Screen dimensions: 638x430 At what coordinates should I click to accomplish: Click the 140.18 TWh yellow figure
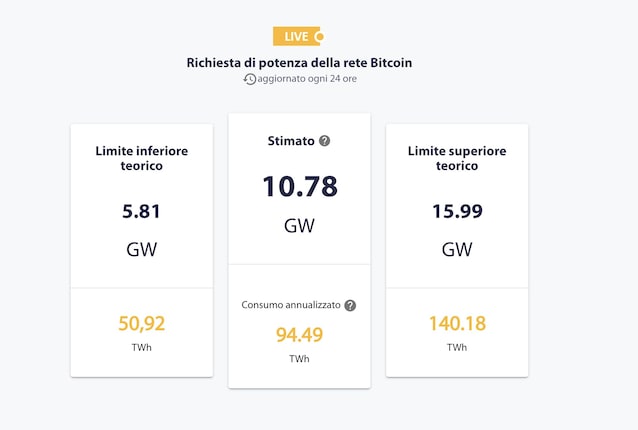pos(457,323)
